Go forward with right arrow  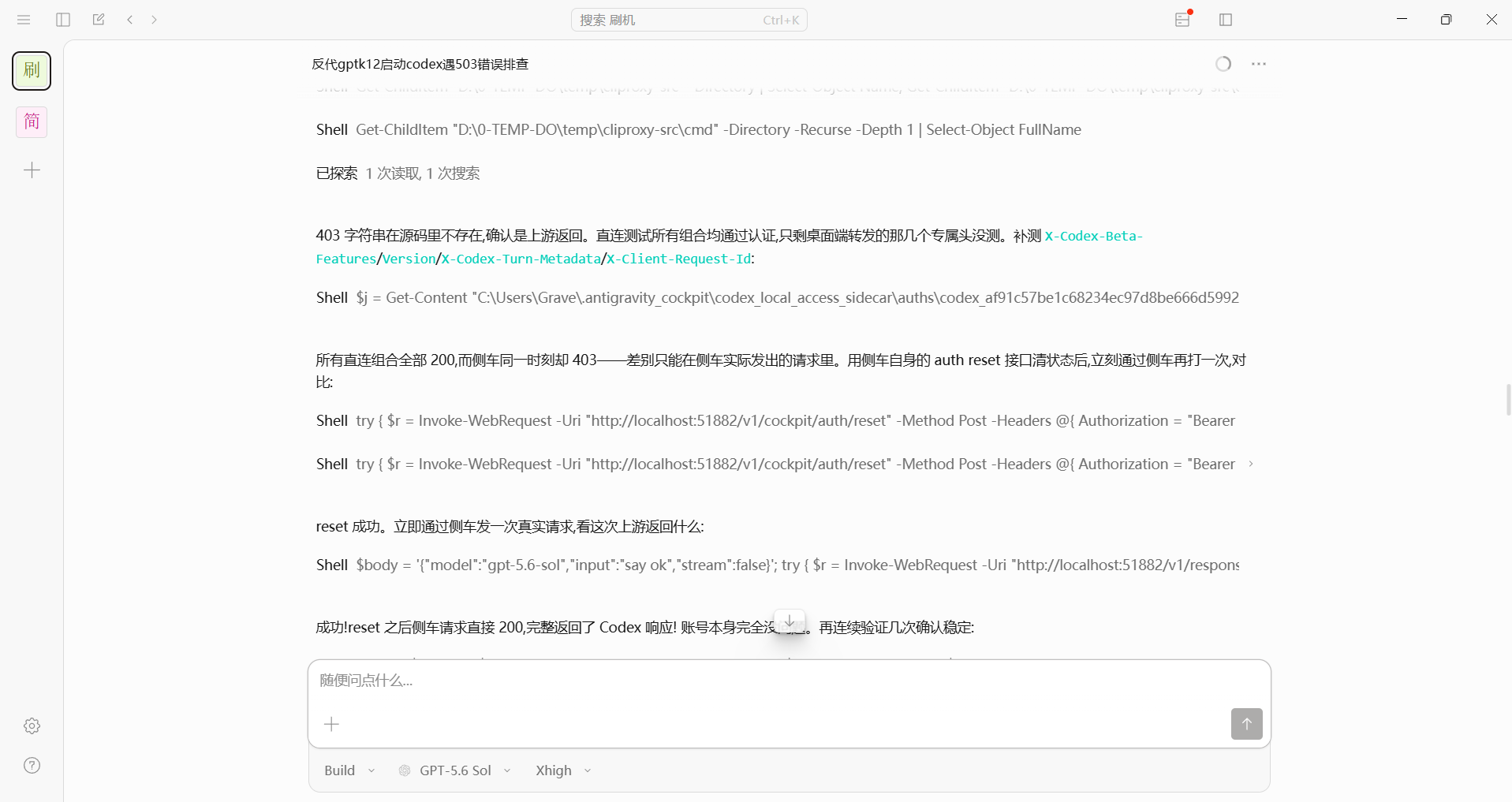pos(155,20)
